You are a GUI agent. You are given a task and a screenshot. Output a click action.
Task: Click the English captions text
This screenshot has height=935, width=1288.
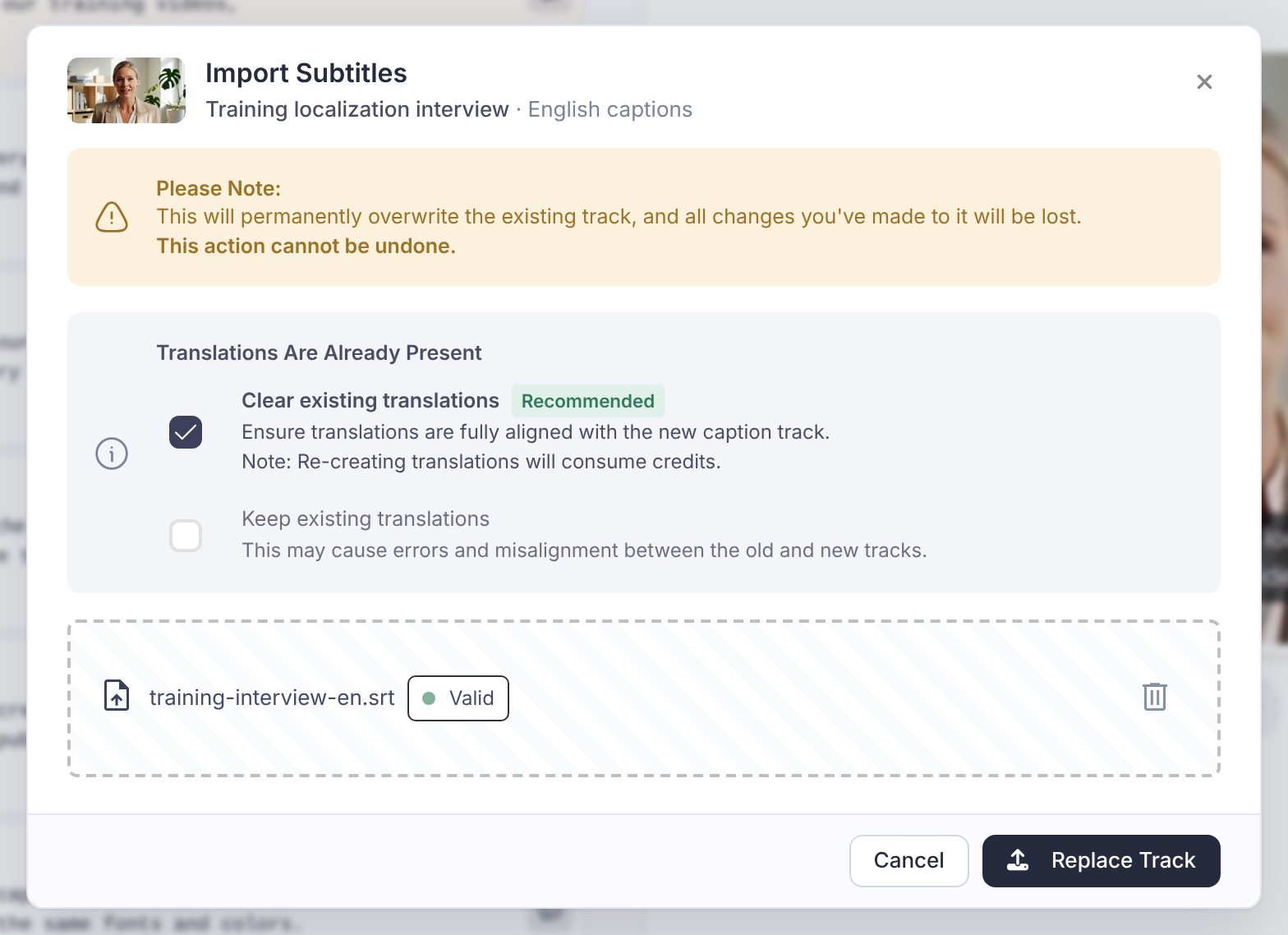click(610, 109)
